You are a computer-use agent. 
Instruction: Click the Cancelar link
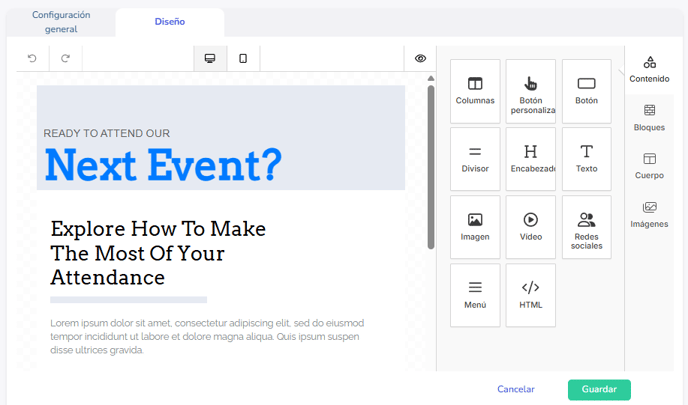[x=516, y=389]
